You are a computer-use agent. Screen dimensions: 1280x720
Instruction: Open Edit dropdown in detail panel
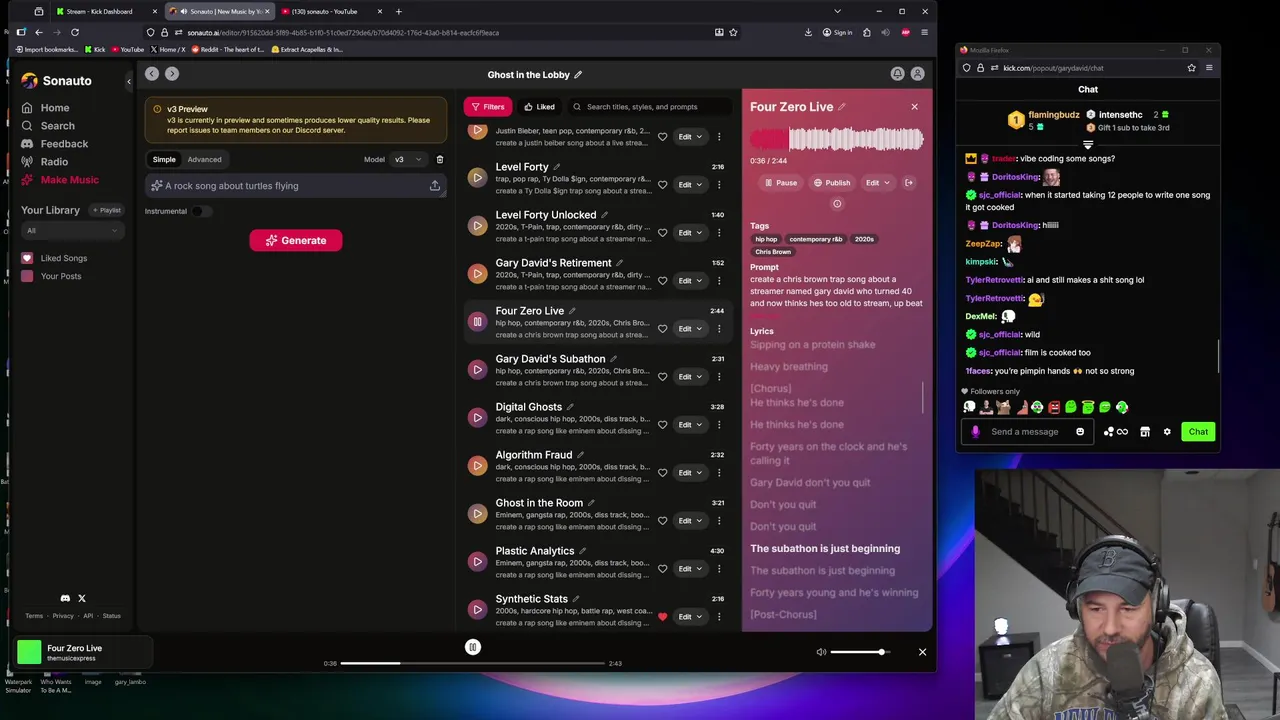tap(877, 183)
